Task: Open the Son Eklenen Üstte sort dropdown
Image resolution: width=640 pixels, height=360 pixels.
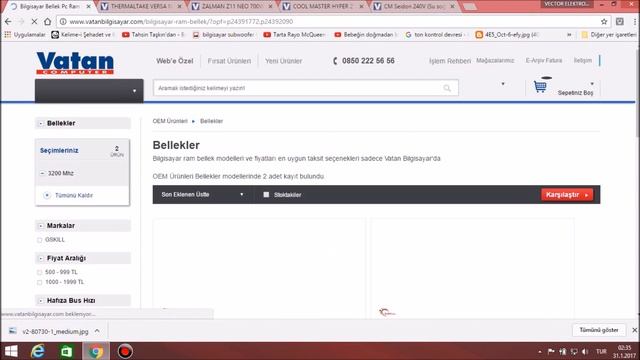Action: coord(202,195)
